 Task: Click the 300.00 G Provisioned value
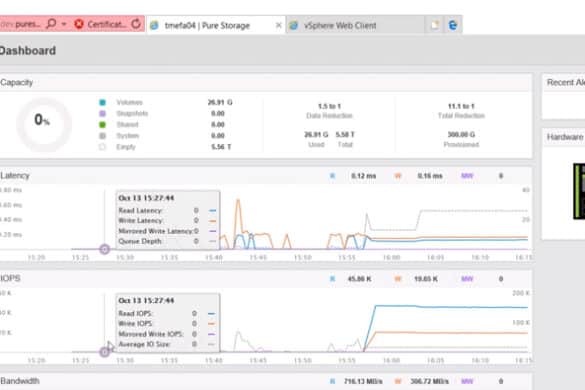point(461,134)
